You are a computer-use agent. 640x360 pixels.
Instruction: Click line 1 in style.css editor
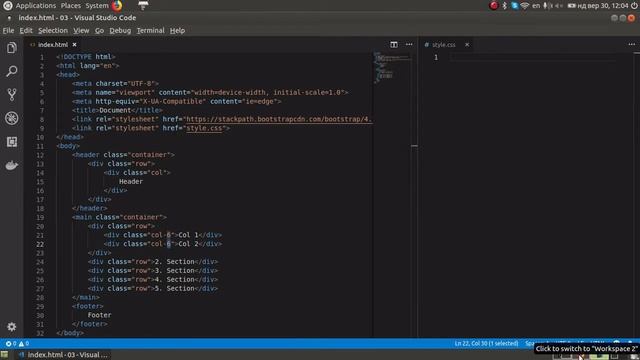pos(533,57)
